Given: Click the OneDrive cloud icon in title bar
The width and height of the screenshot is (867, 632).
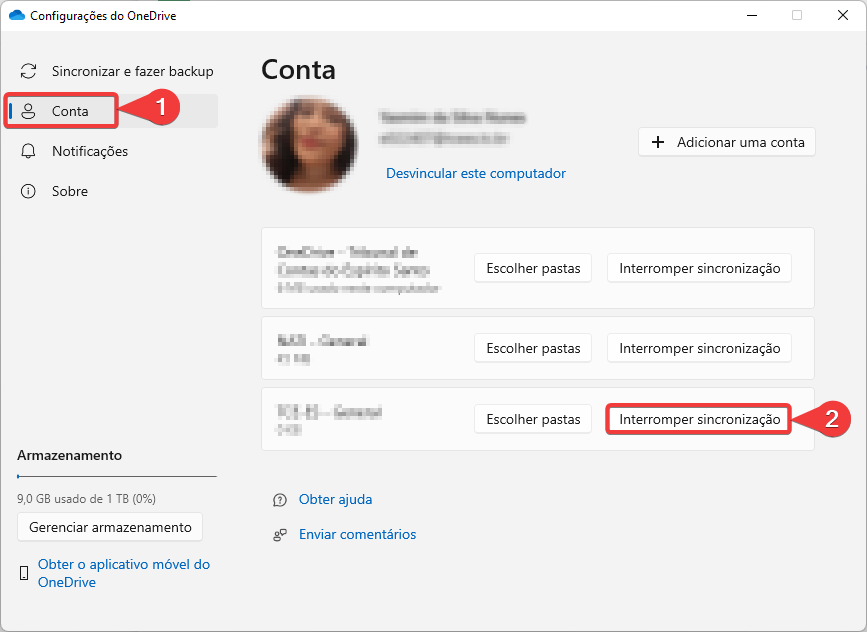Looking at the screenshot, I should pos(17,15).
